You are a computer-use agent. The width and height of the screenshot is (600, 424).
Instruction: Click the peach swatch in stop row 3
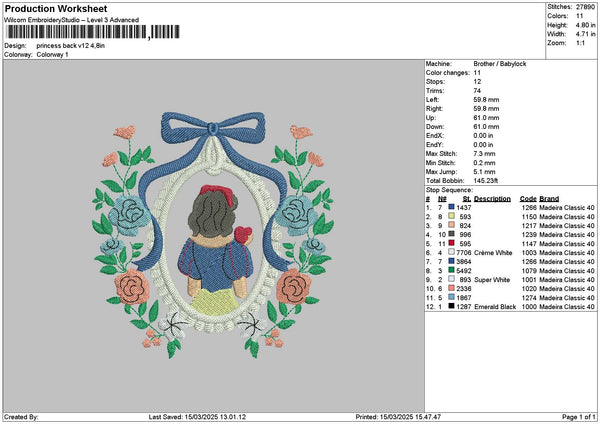coord(452,225)
